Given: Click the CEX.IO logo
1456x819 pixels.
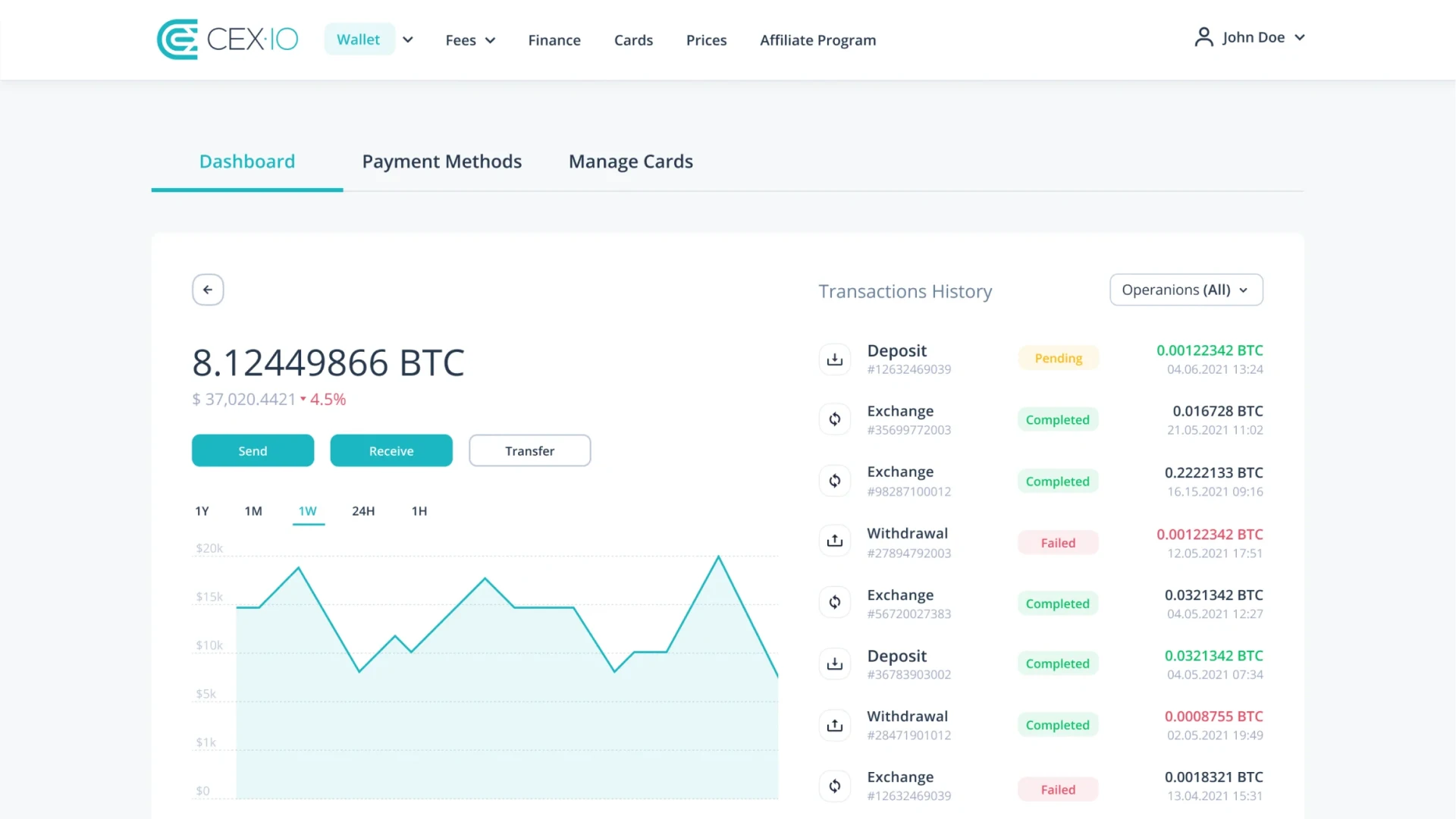Looking at the screenshot, I should click(x=227, y=39).
